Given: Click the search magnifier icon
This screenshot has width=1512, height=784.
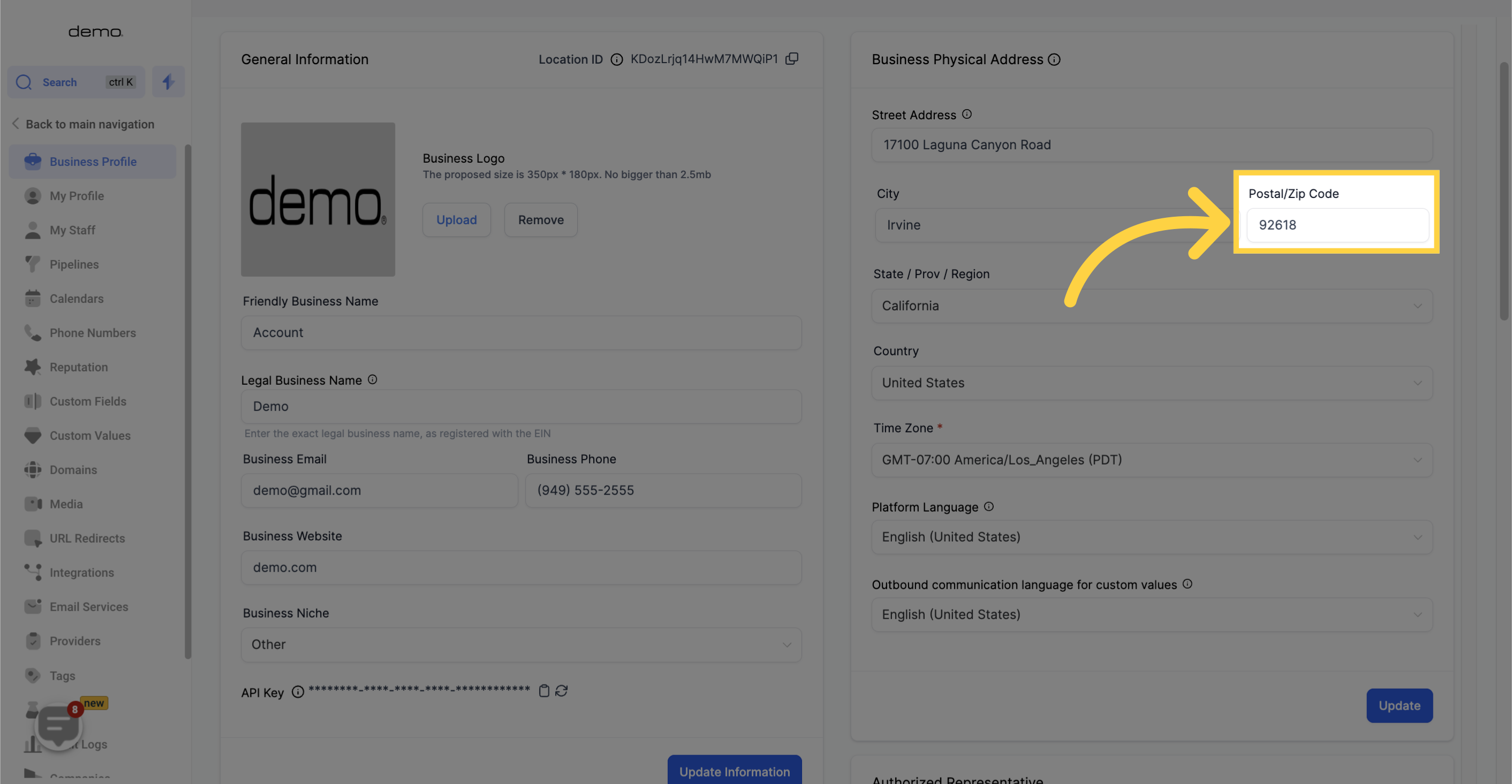Looking at the screenshot, I should 24,82.
